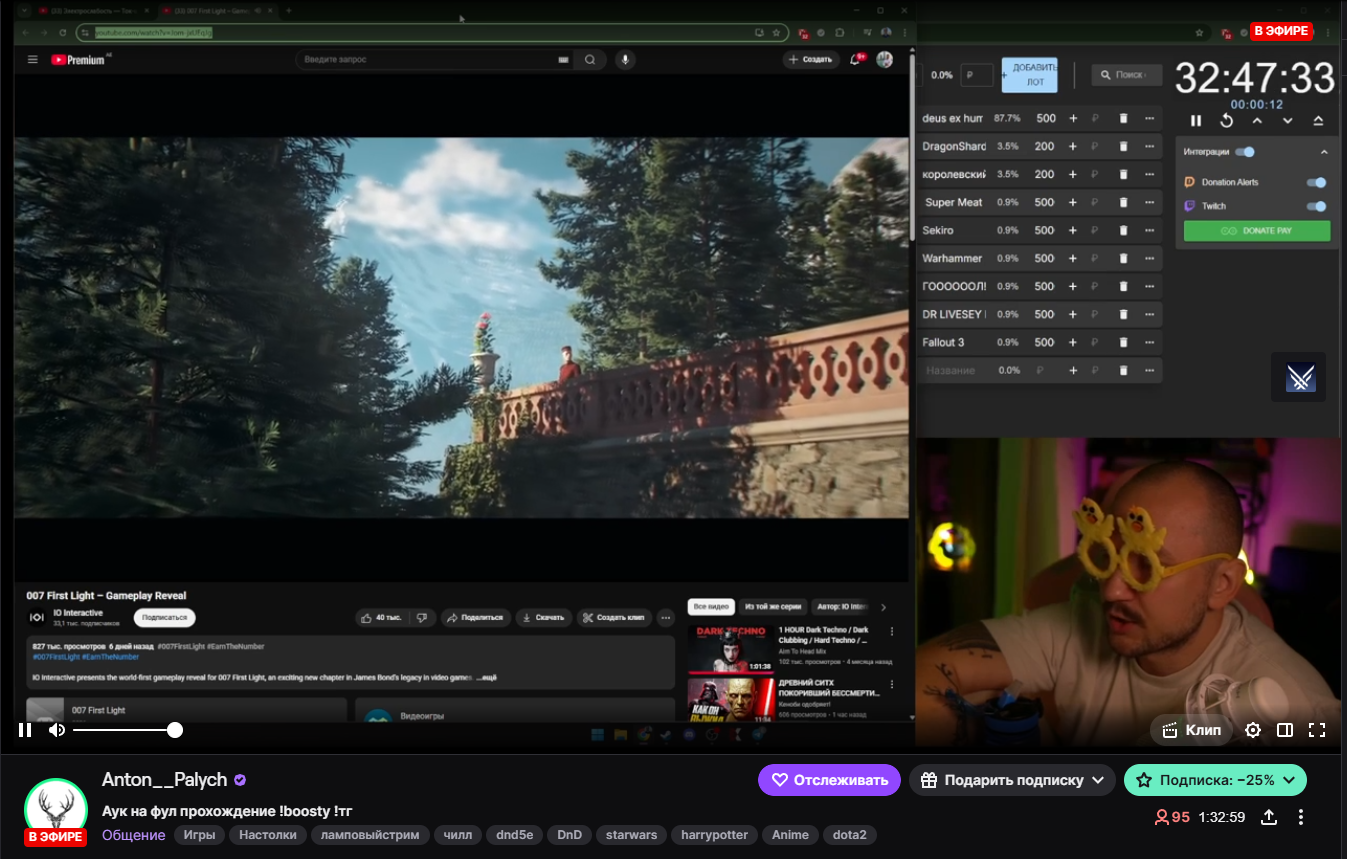Click the plus icon on the Warhammer row

point(1073,258)
